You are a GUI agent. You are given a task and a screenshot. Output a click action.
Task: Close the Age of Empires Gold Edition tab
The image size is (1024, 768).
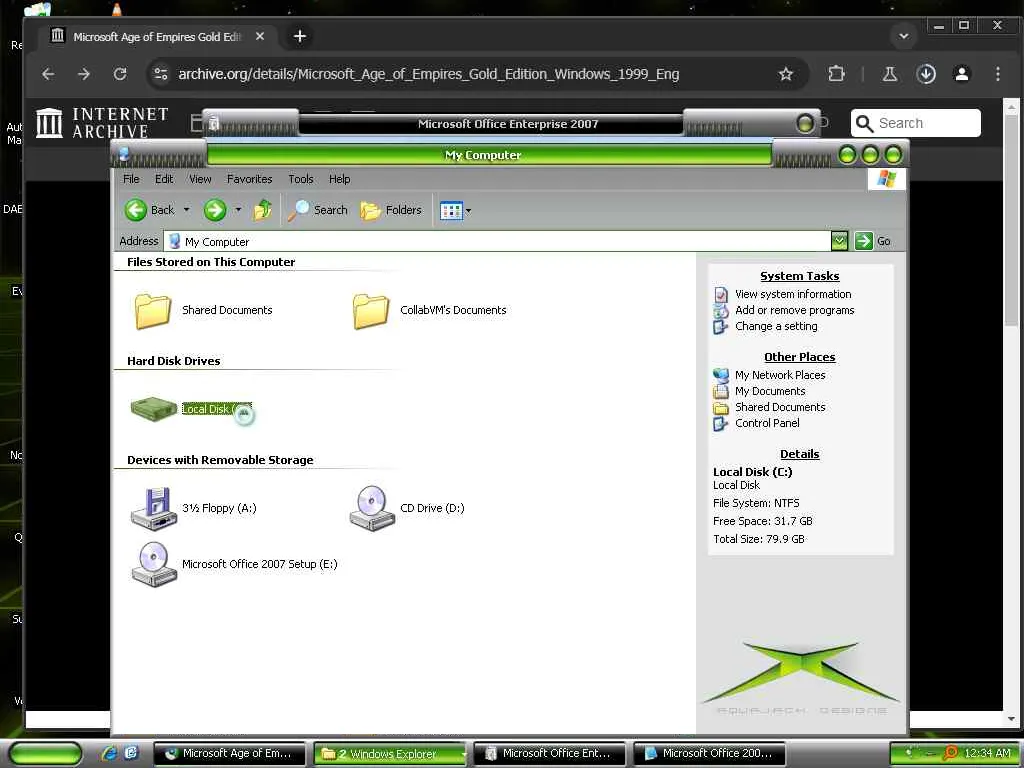pos(260,37)
